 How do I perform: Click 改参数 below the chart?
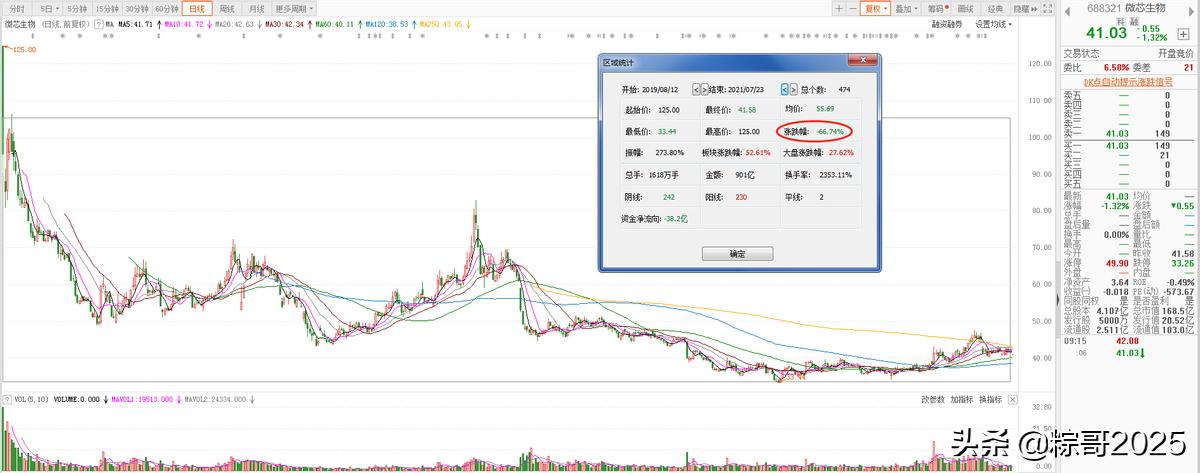932,399
